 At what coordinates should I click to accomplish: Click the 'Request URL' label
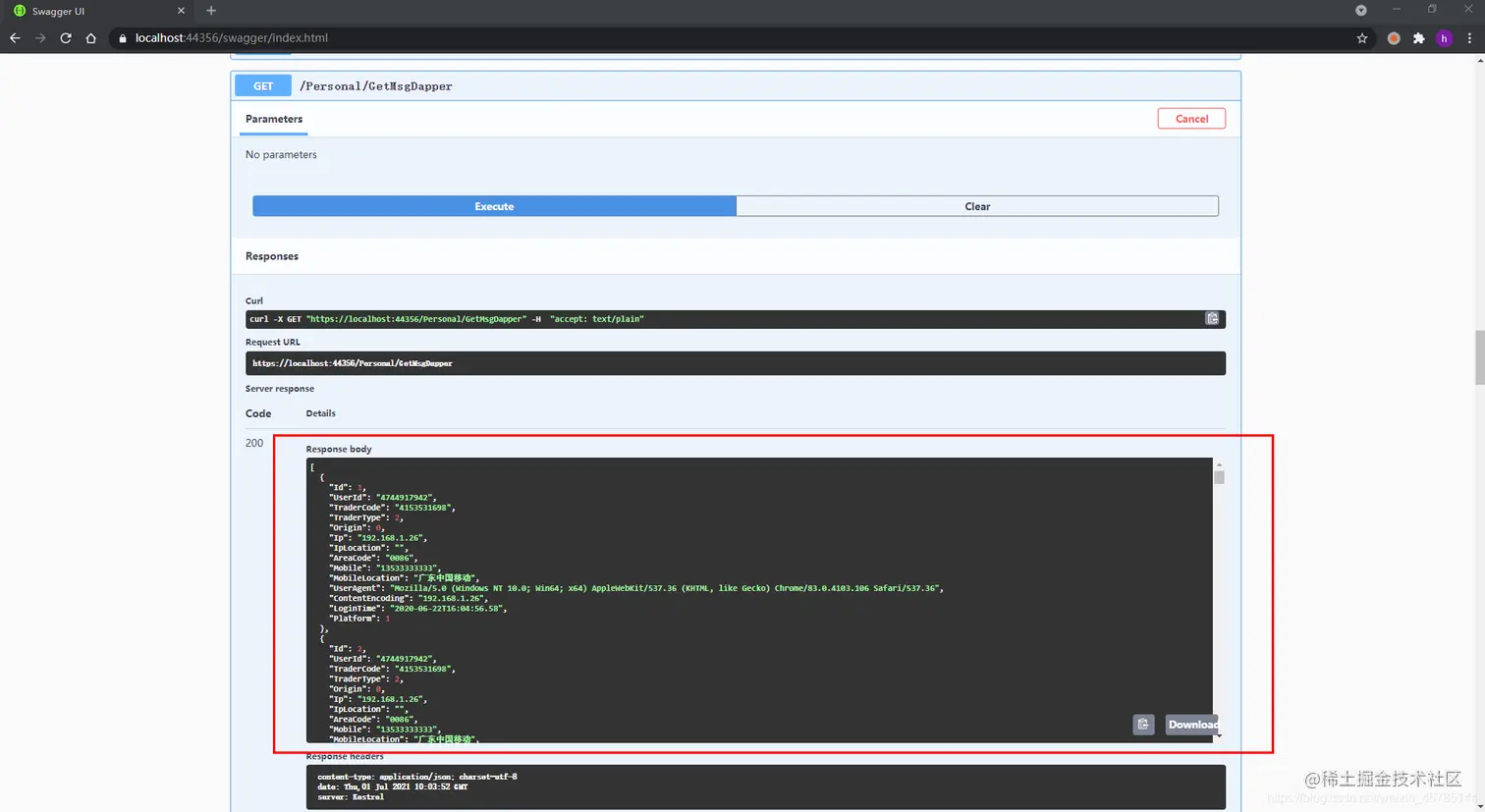[x=273, y=342]
